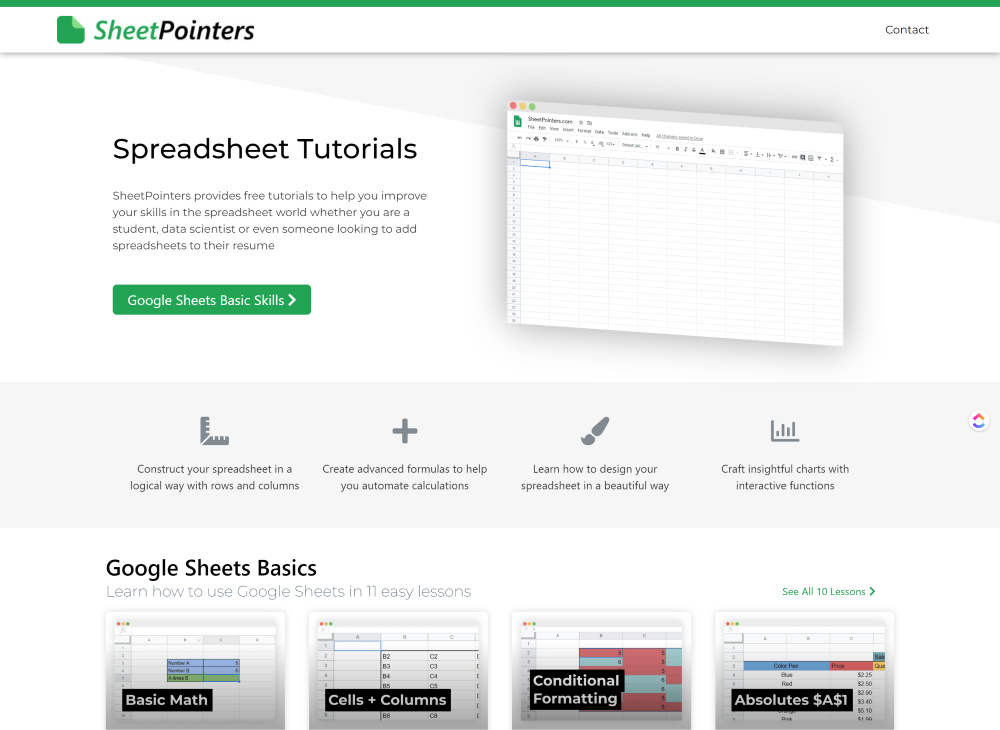Image resolution: width=1000 pixels, height=730 pixels.
Task: Open the Contact page
Action: (906, 30)
